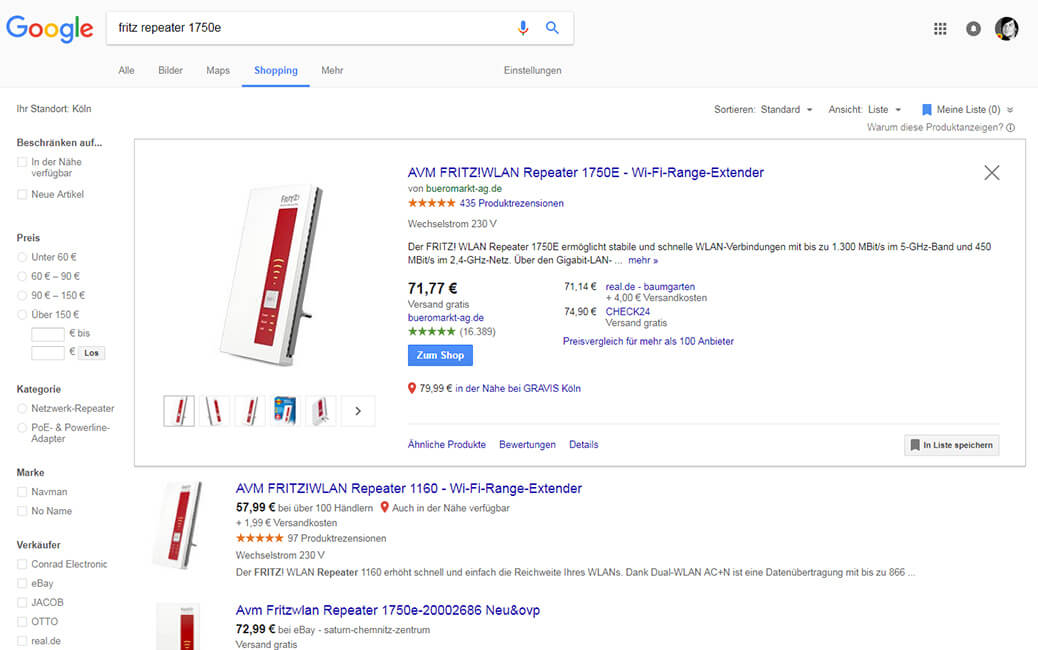Select second product thumbnail image
1038x650 pixels.
[x=214, y=411]
